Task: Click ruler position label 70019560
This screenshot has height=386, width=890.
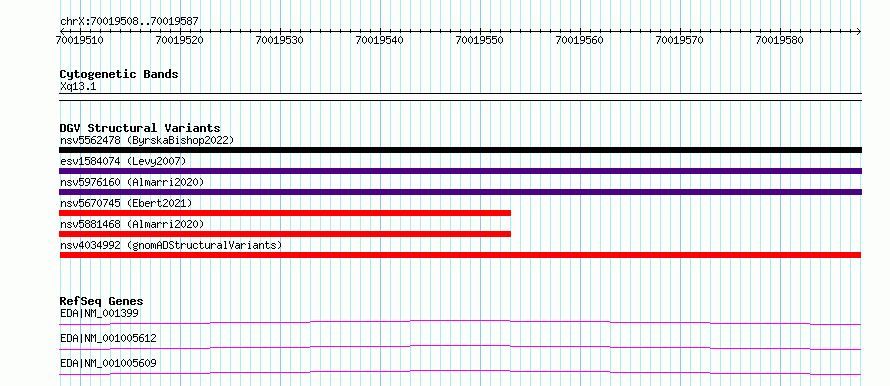Action: click(580, 41)
